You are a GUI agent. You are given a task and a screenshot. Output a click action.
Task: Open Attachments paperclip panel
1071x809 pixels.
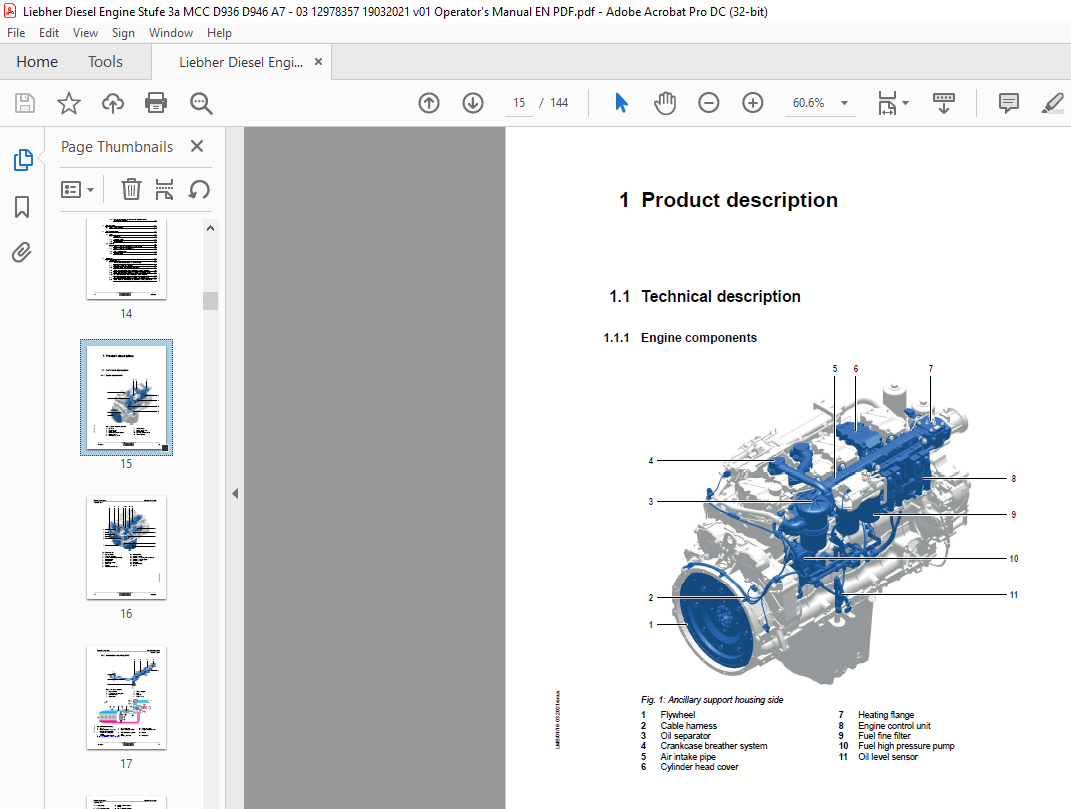(22, 253)
